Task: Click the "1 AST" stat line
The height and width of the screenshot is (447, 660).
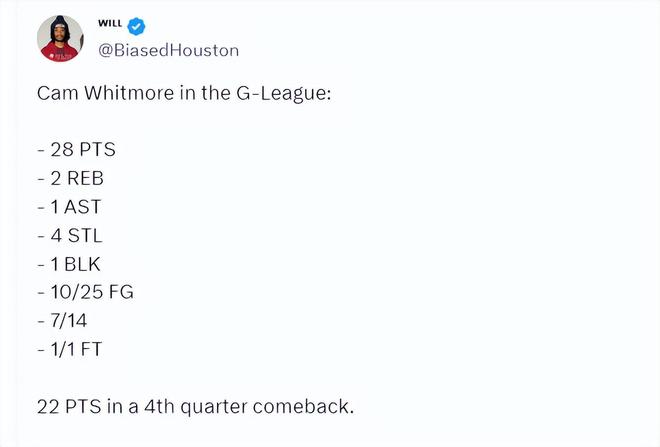Action: click(x=70, y=207)
